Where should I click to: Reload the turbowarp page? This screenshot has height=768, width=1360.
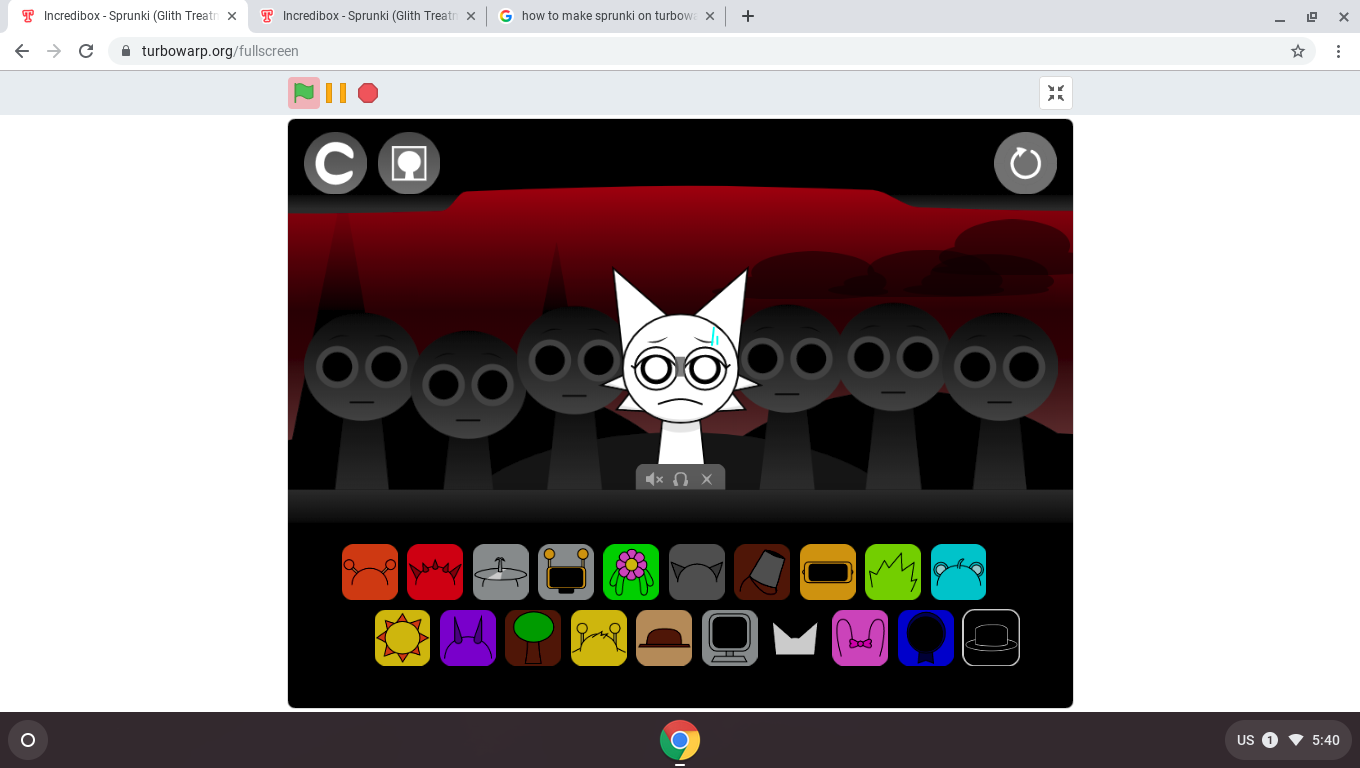(x=86, y=51)
